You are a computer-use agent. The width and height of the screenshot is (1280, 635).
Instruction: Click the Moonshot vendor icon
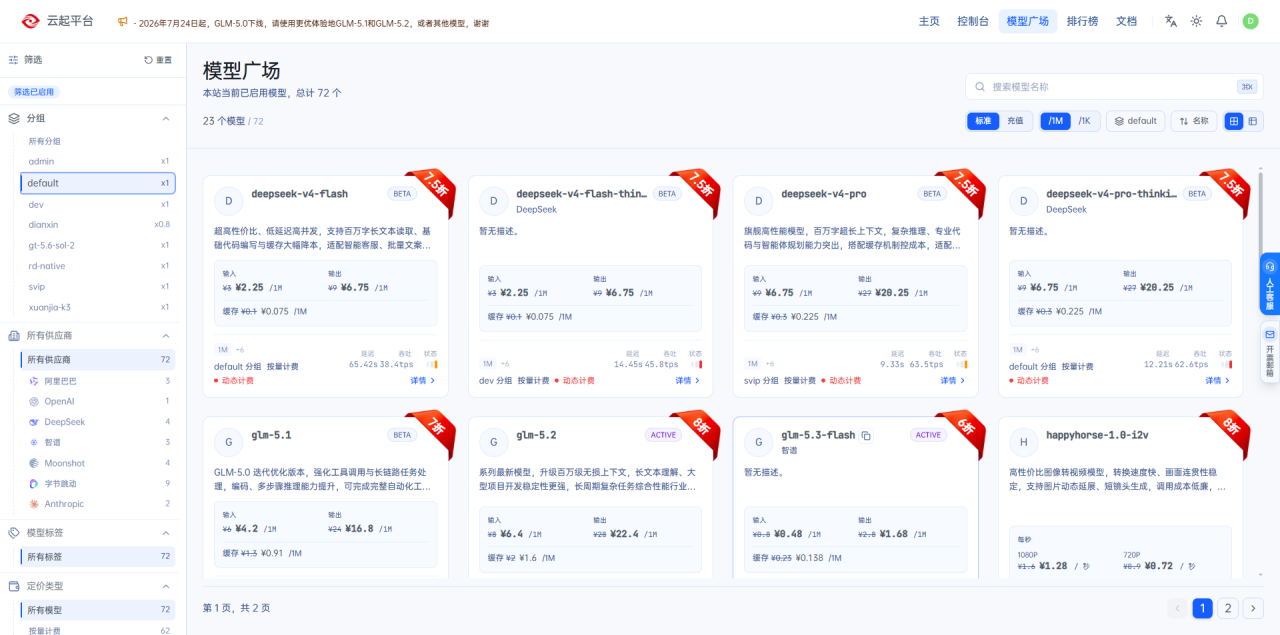pos(34,463)
